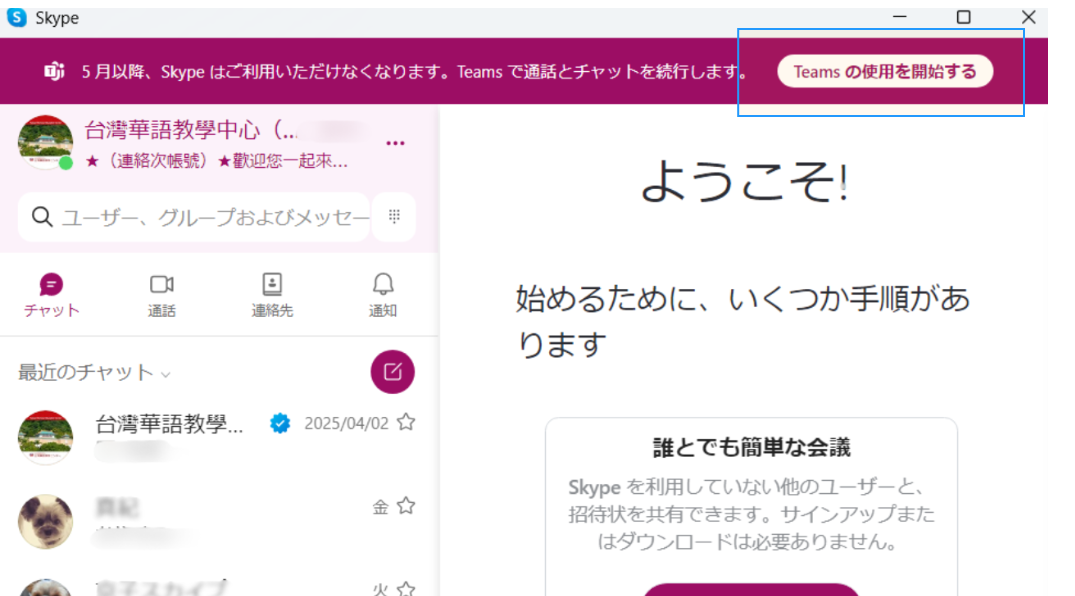1075x596 pixels.
Task: Click the Skype logo in the title bar
Action: click(x=17, y=17)
